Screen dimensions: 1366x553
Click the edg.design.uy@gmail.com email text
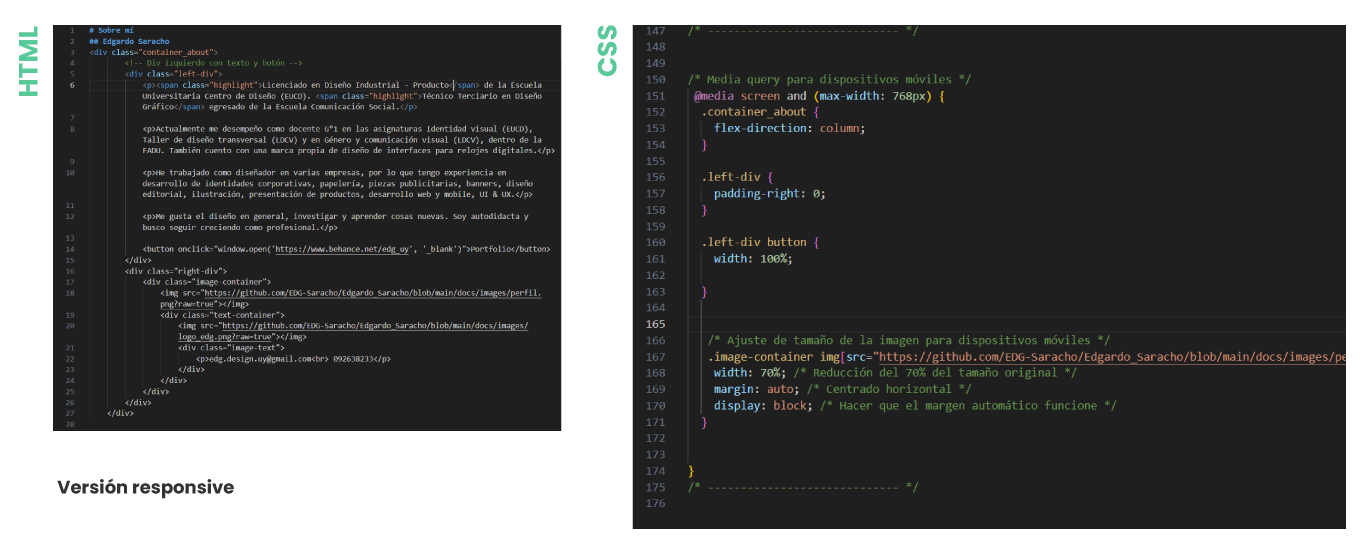258,358
